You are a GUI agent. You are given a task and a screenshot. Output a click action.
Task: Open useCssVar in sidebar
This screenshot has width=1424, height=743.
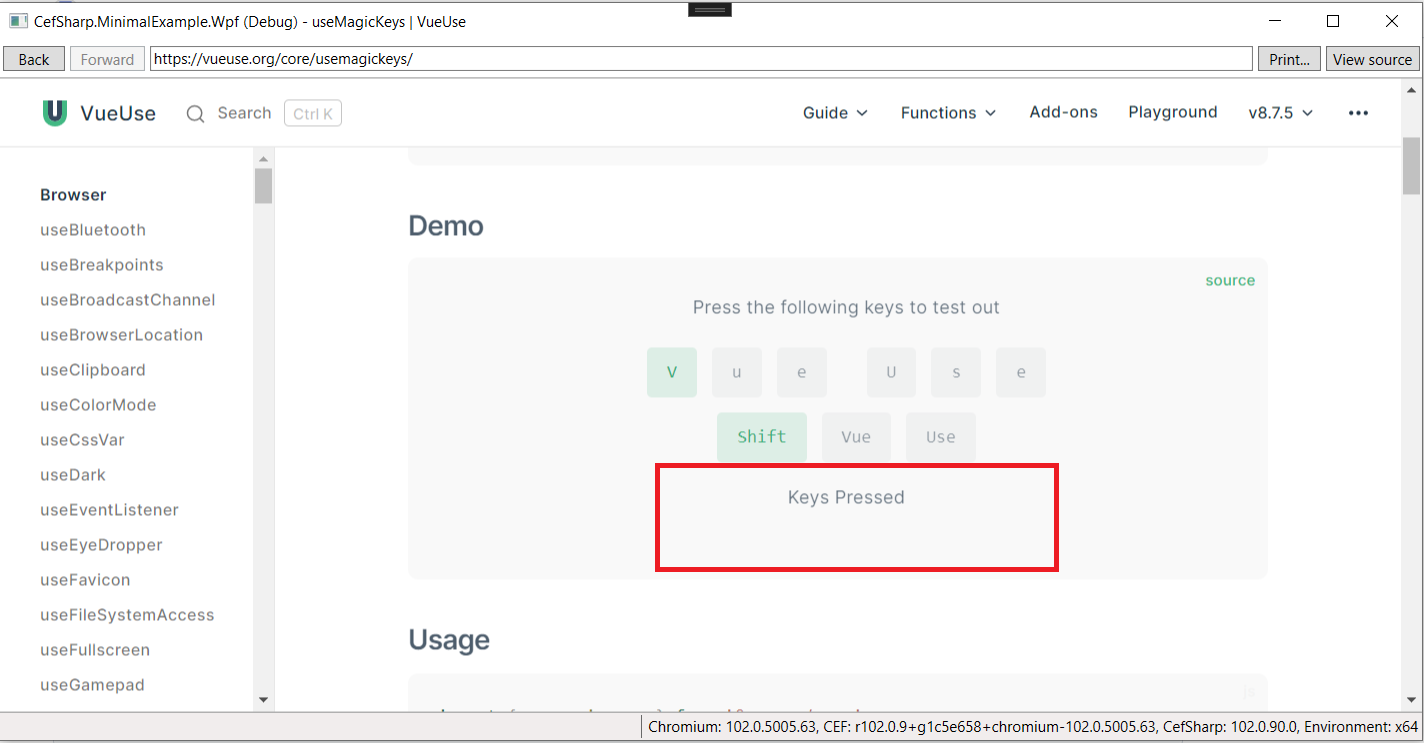click(x=82, y=440)
